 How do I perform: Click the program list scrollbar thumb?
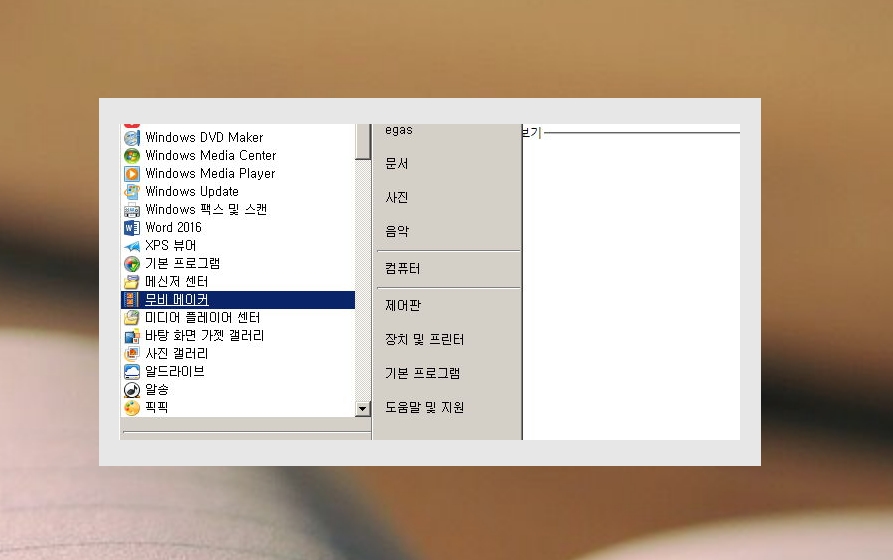(x=362, y=141)
